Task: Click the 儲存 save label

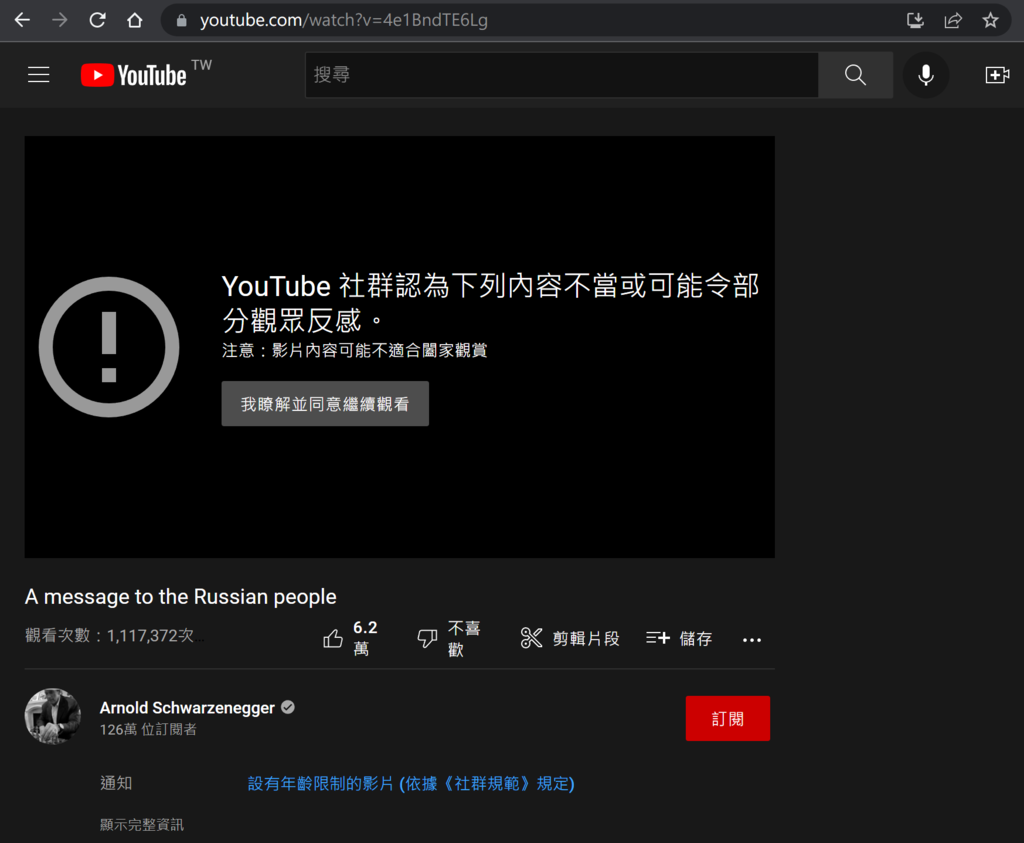Action: tap(696, 639)
